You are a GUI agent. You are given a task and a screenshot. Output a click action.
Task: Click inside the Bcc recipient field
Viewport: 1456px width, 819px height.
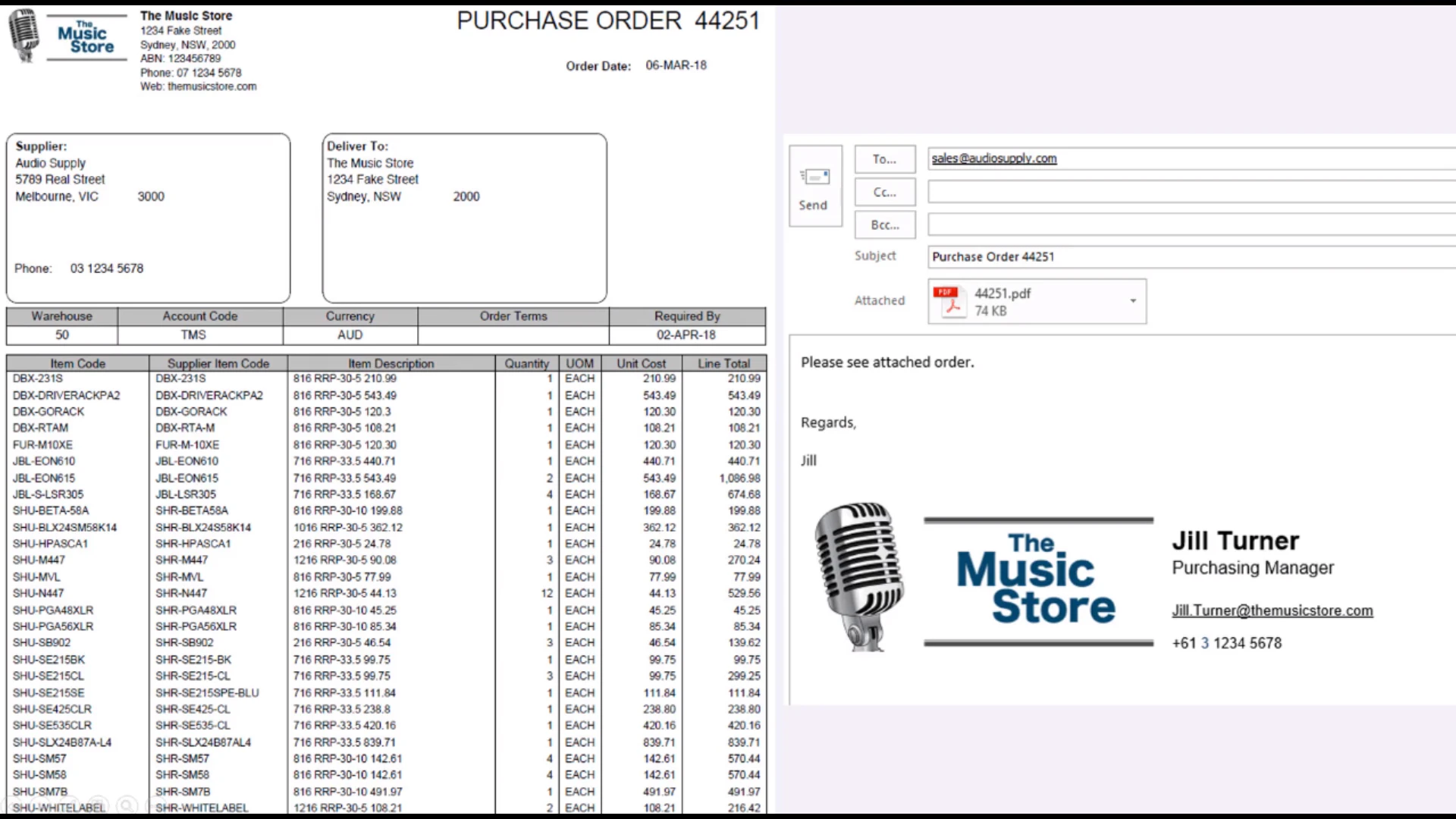(1191, 225)
